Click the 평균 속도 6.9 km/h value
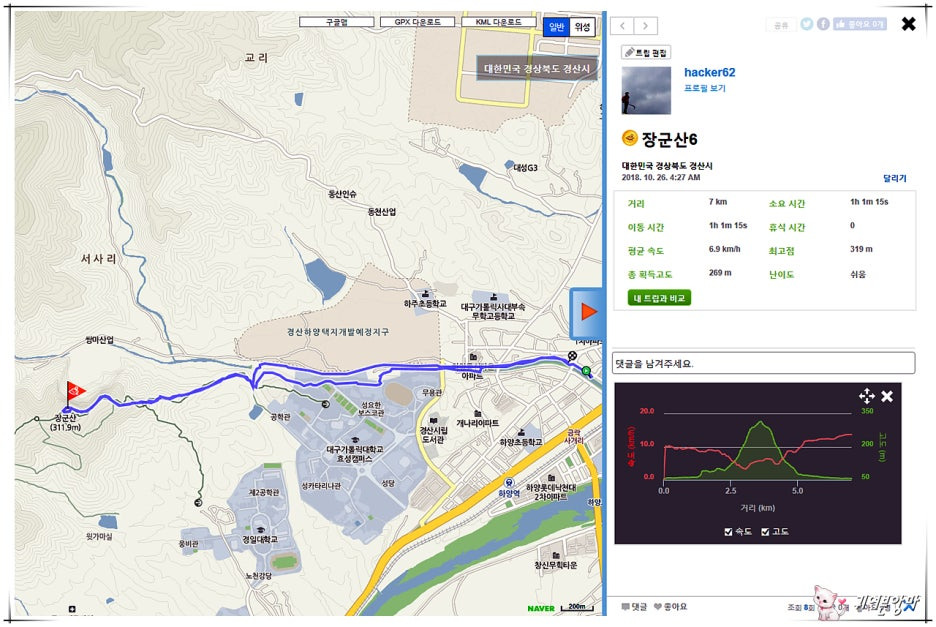 tap(725, 249)
